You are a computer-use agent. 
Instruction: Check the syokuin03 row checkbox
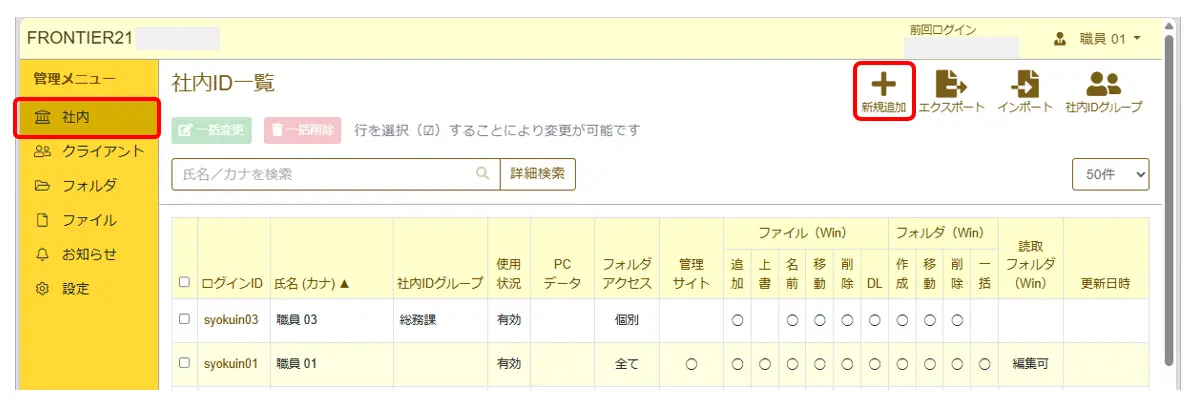pyautogui.click(x=184, y=320)
